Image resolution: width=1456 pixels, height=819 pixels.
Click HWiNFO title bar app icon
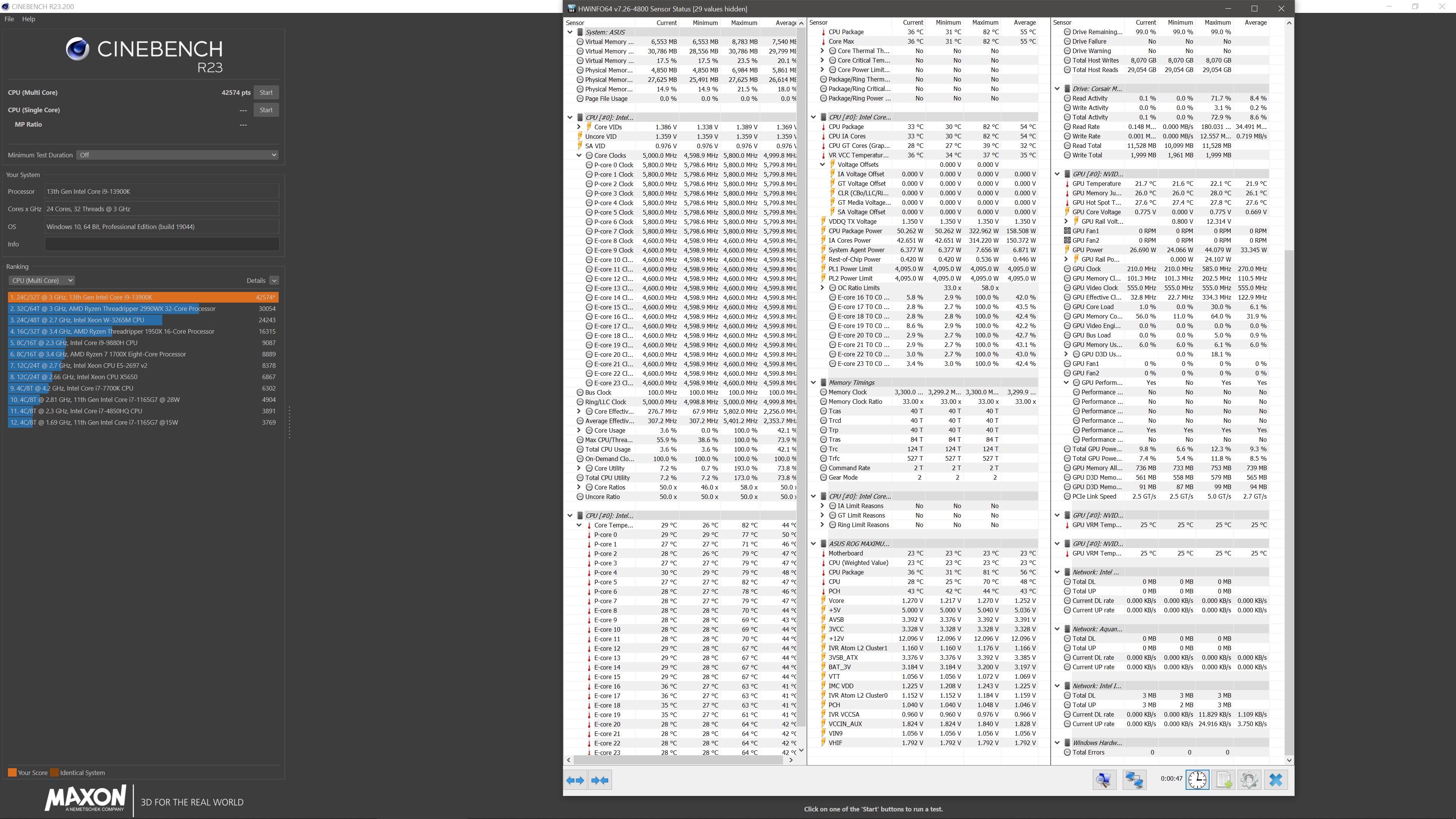(x=571, y=8)
